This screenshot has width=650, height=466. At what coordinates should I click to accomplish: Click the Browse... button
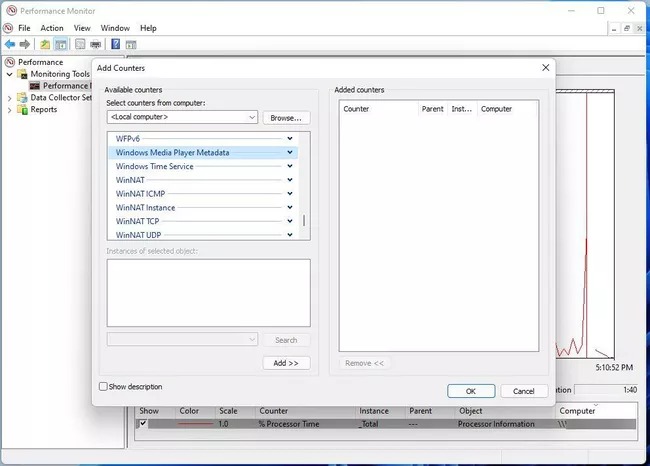click(286, 118)
